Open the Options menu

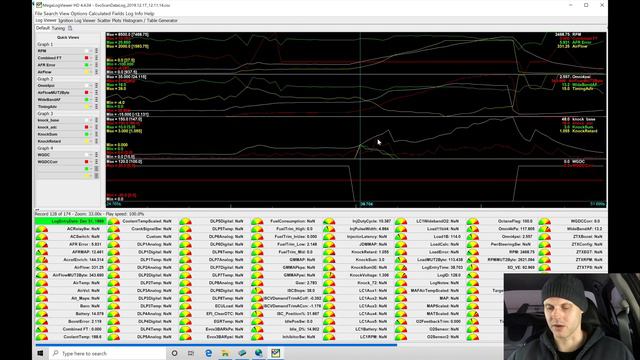[79, 13]
